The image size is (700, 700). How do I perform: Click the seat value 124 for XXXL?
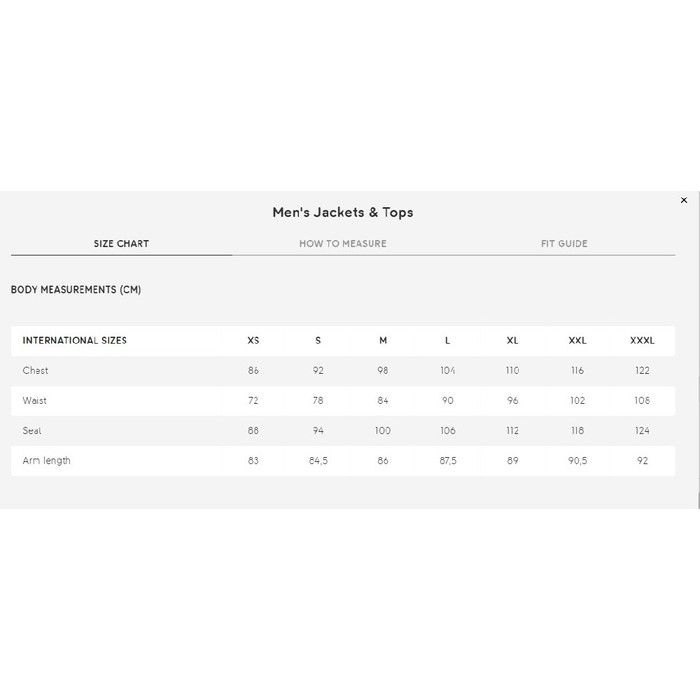(642, 431)
